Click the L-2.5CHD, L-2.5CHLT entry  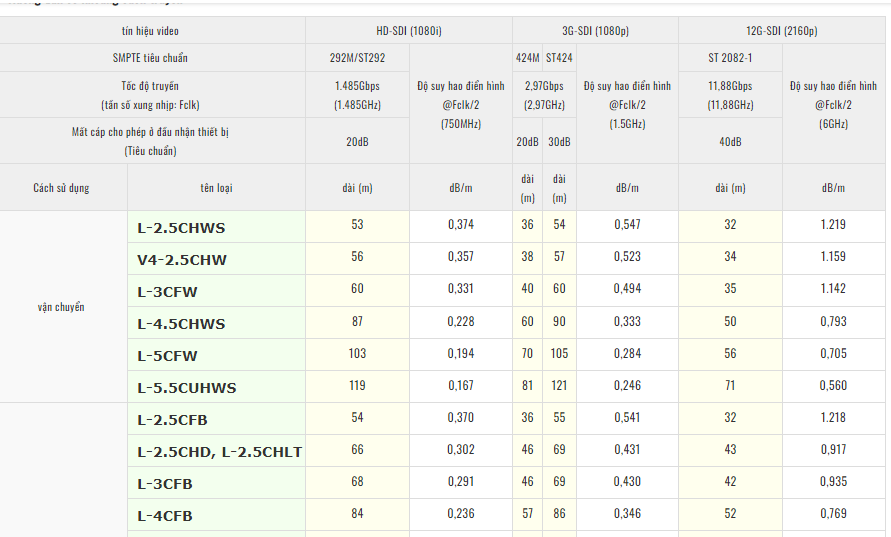219,452
